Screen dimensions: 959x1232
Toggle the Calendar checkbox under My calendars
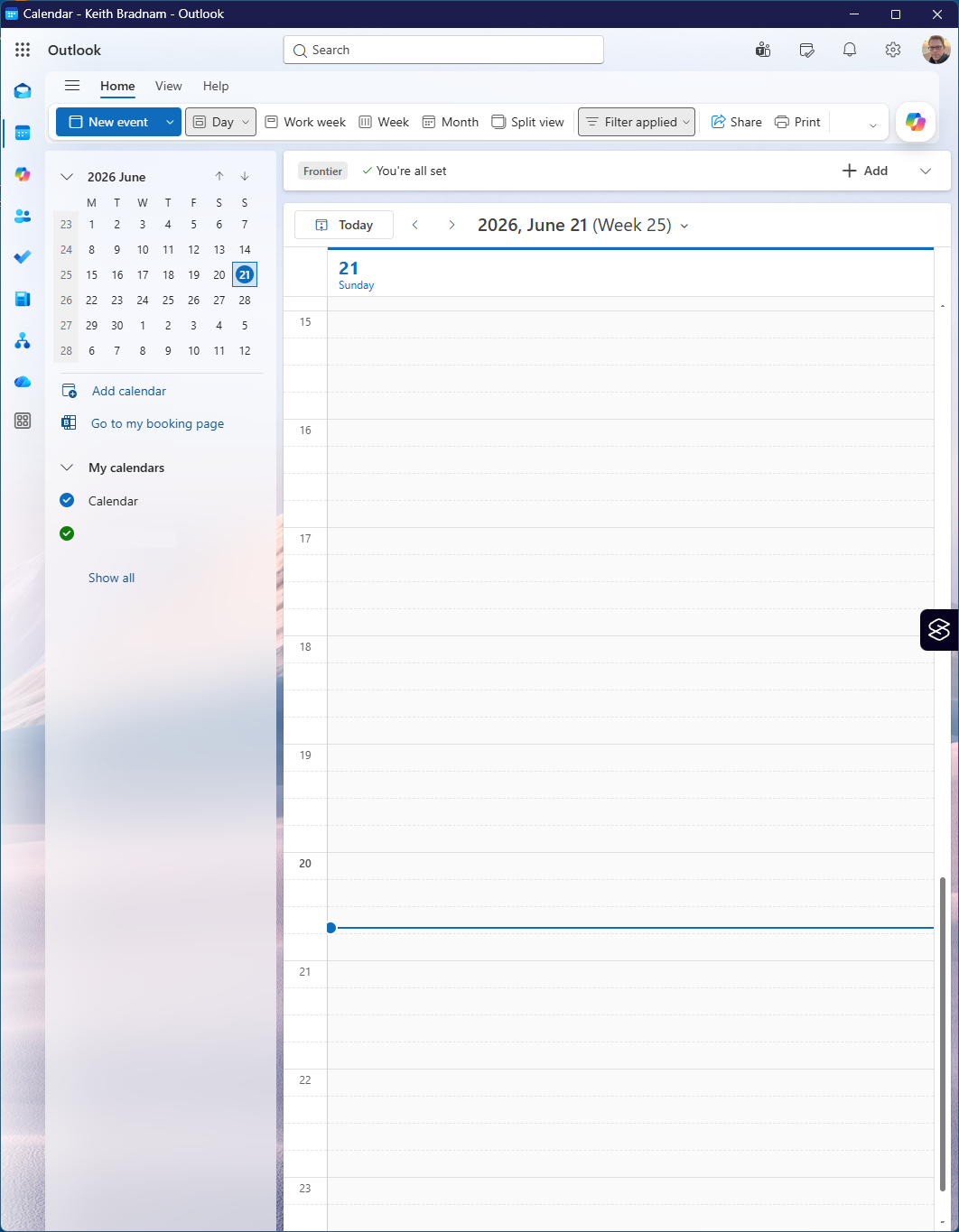point(67,500)
